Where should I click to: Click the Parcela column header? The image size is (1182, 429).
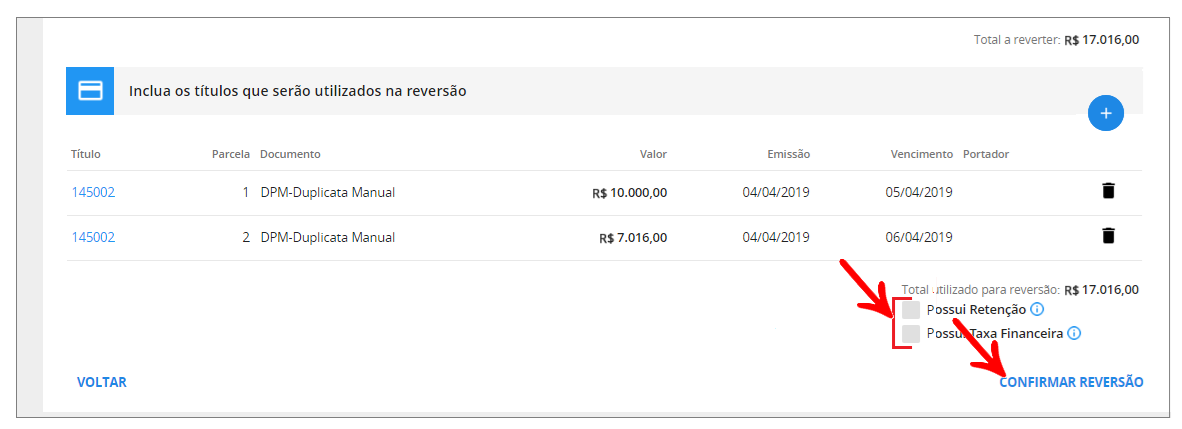click(x=230, y=154)
